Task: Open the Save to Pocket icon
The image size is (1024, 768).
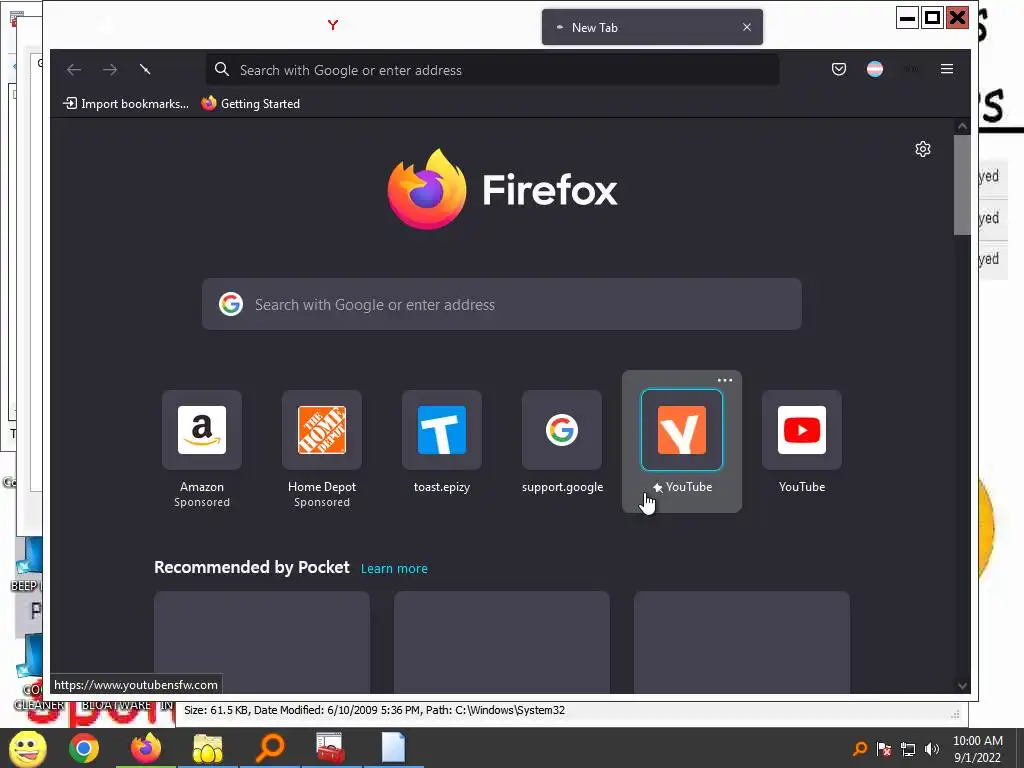Action: pos(839,69)
